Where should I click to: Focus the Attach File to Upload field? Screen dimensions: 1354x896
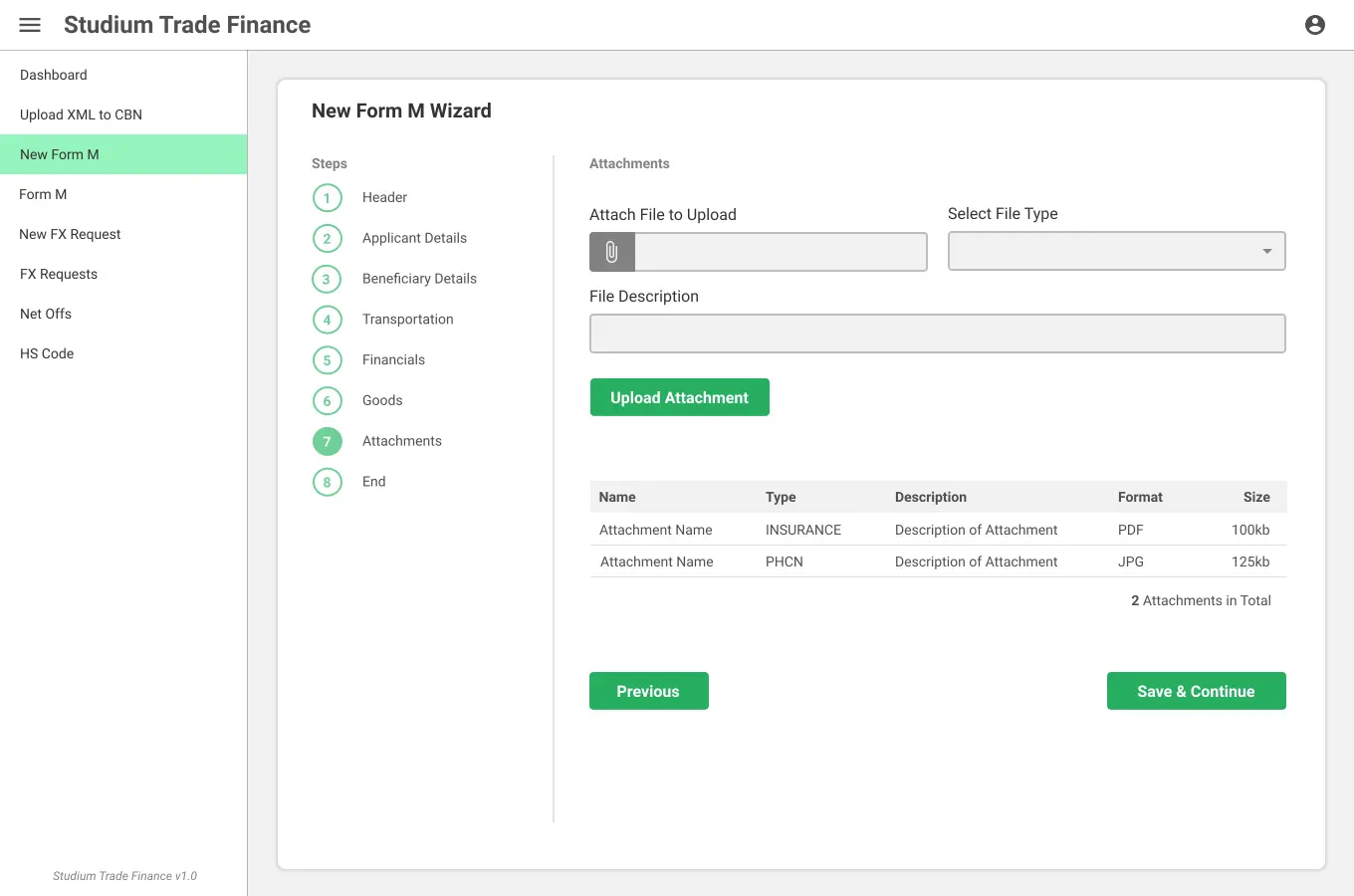pyautogui.click(x=781, y=252)
